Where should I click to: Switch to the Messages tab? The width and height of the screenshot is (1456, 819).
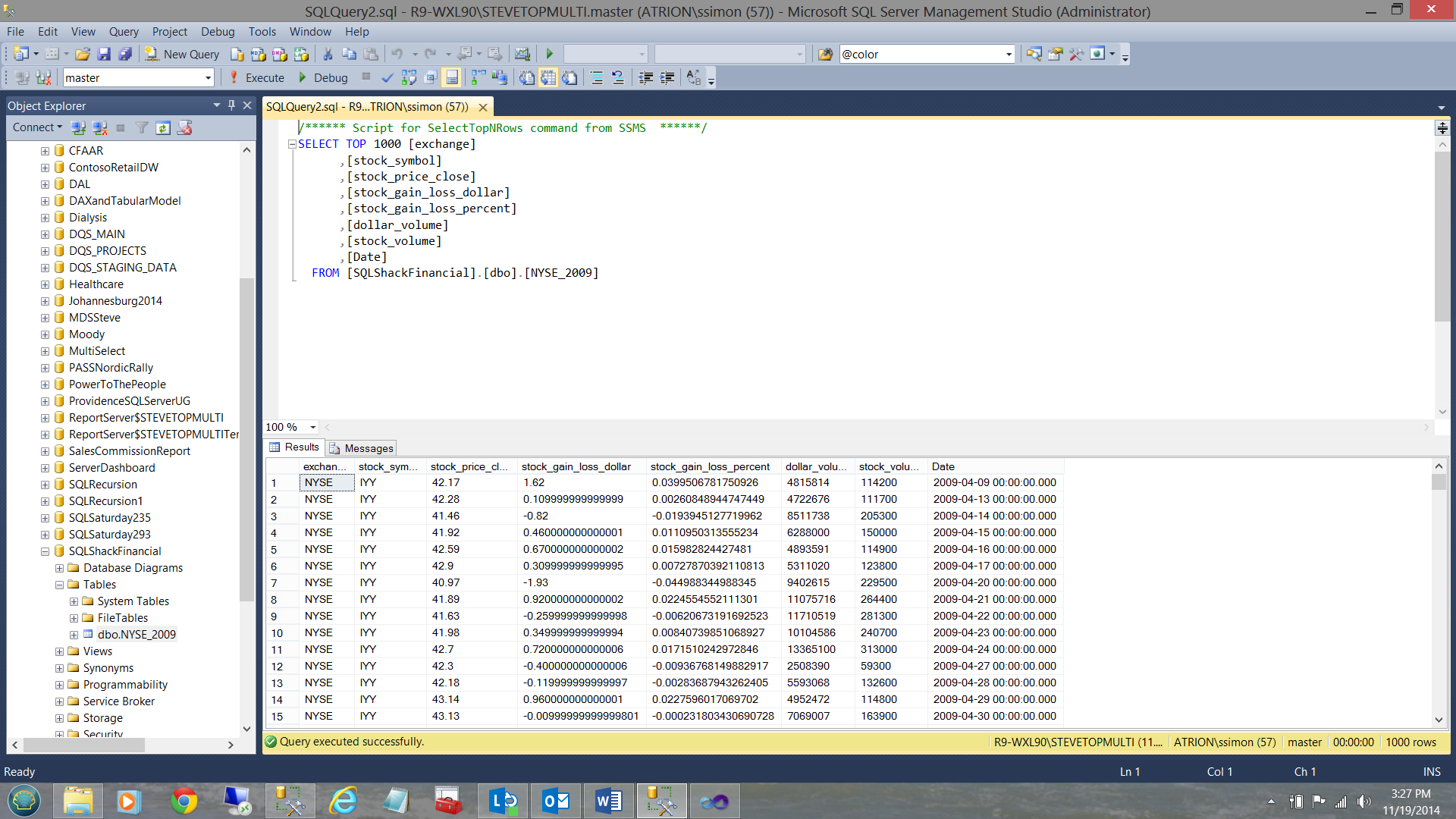coord(362,448)
